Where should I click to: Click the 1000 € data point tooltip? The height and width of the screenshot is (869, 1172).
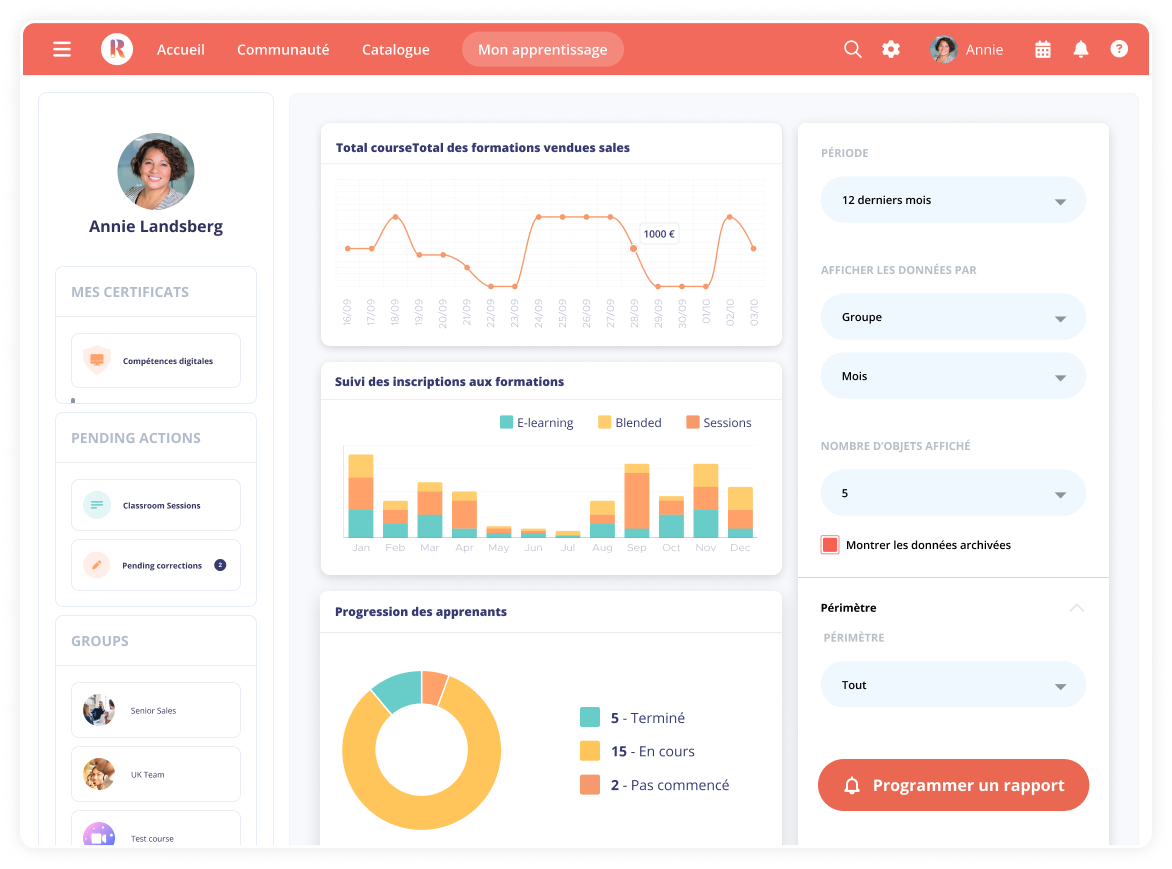click(x=659, y=234)
